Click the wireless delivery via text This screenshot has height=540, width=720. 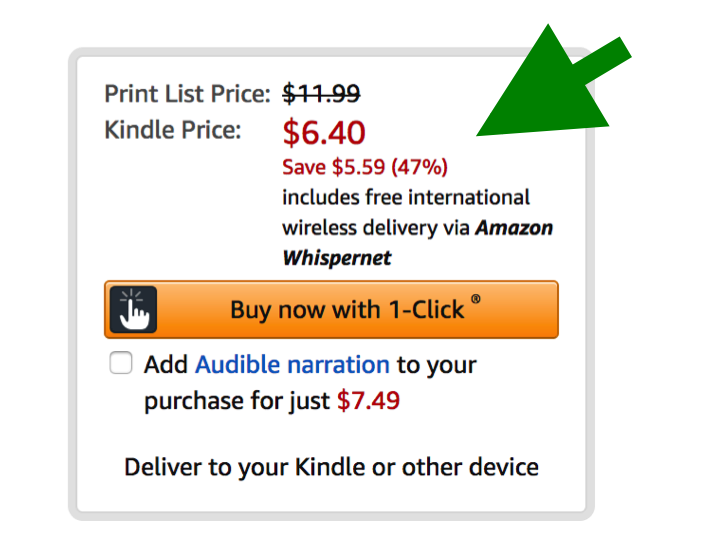click(376, 228)
